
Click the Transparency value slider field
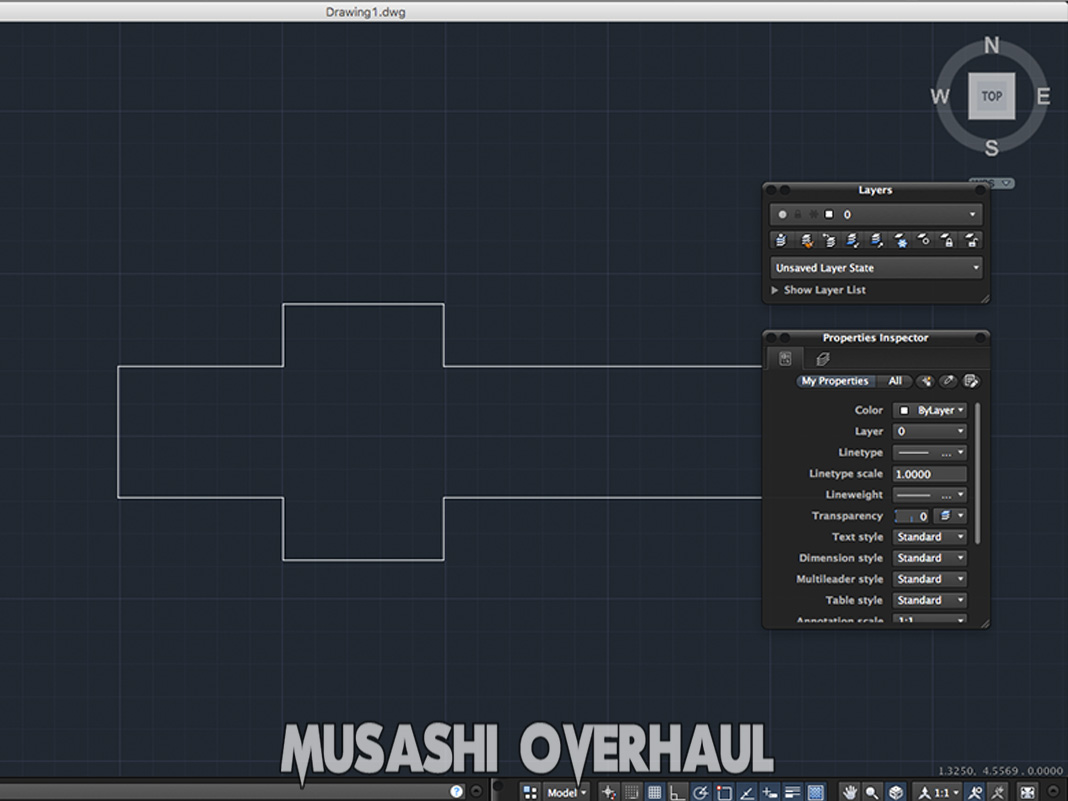tap(911, 516)
